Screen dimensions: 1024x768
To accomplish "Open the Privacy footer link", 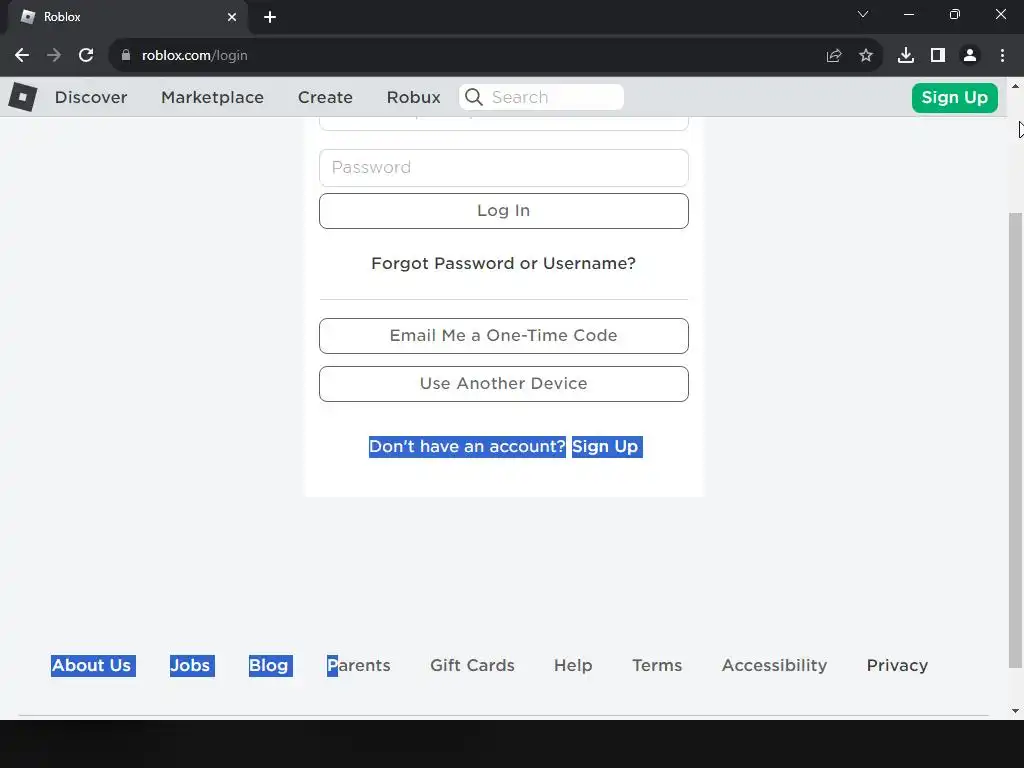I will (897, 665).
